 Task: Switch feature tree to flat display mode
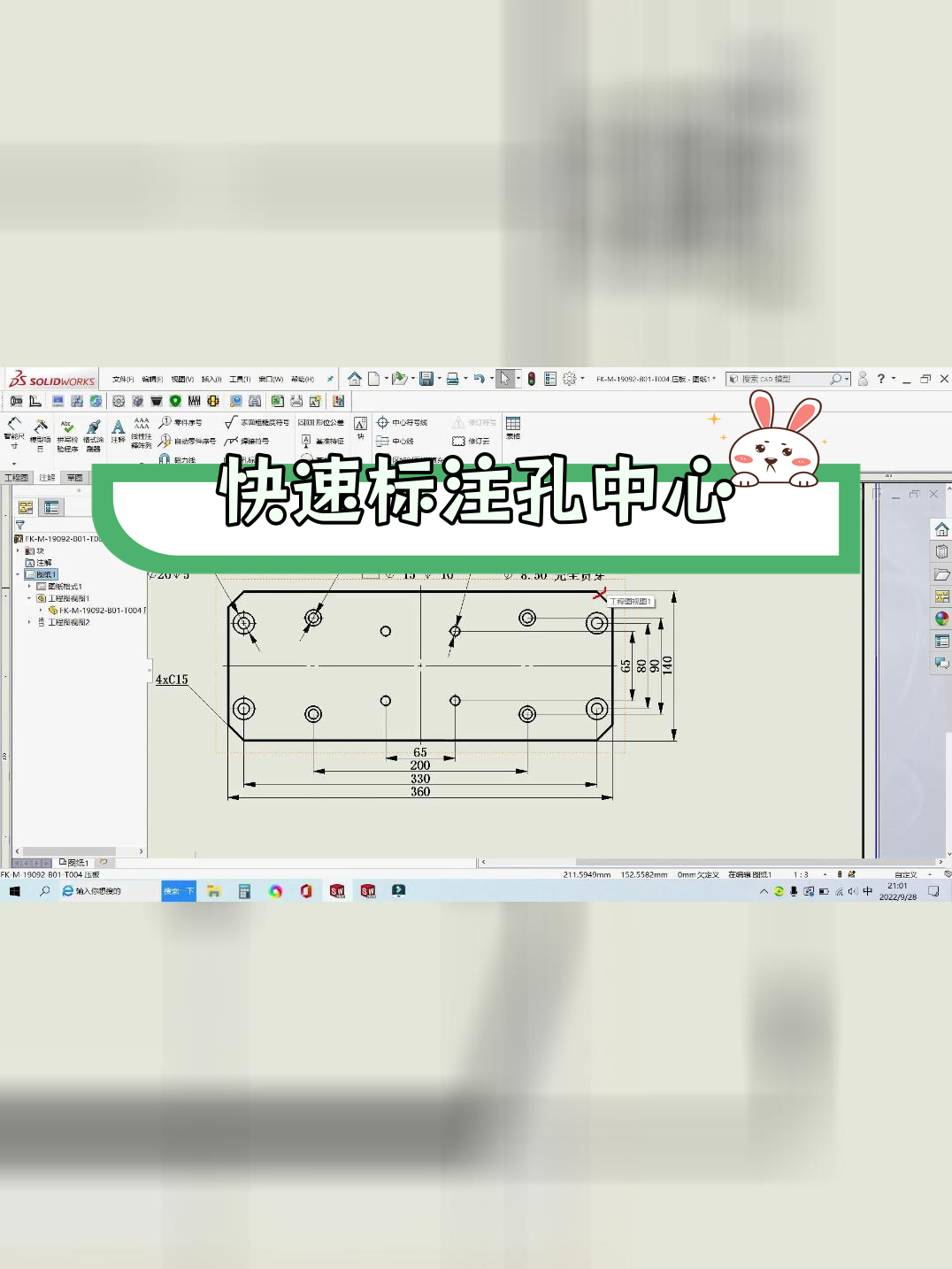click(51, 507)
